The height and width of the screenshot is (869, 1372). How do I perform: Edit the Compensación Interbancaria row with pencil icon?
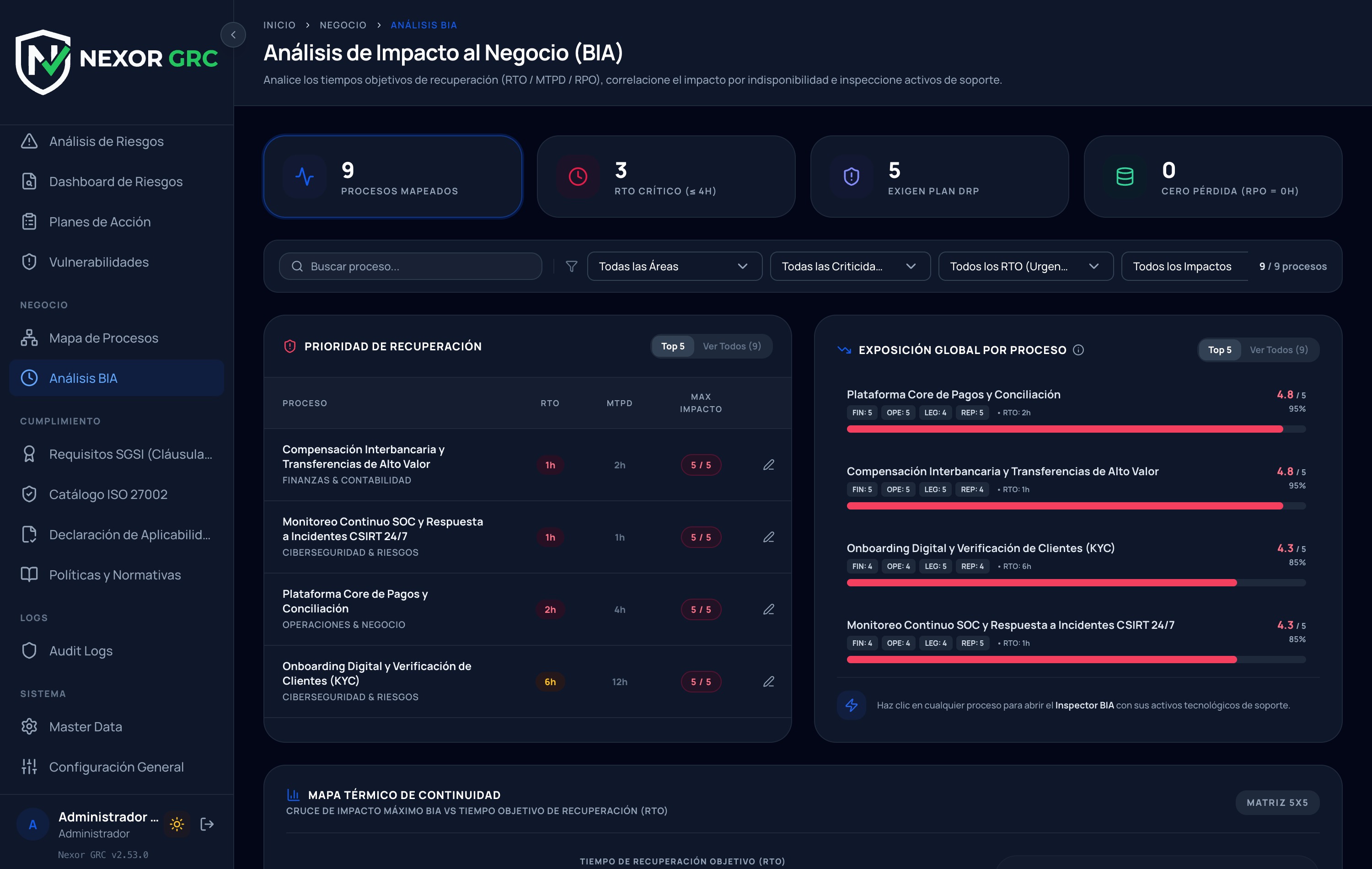(769, 465)
